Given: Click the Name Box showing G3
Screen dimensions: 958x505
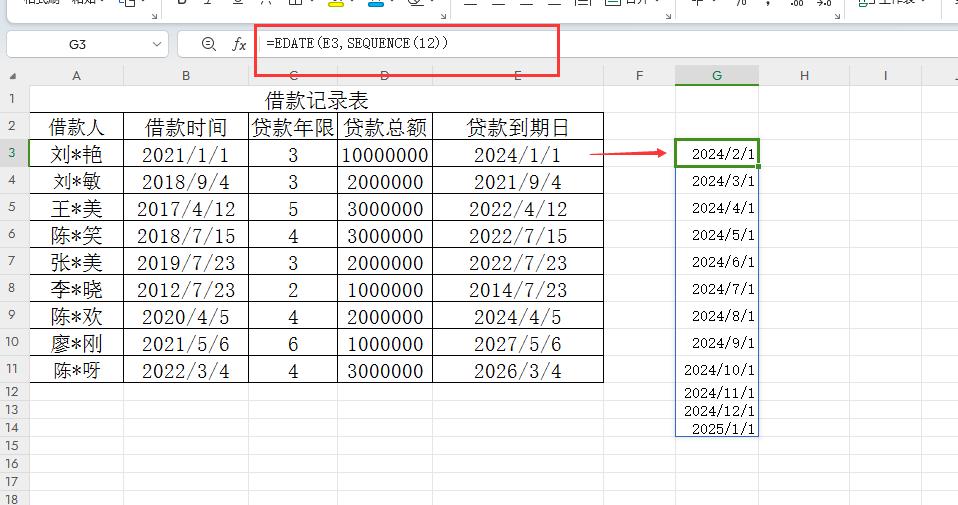Looking at the screenshot, I should click(78, 44).
